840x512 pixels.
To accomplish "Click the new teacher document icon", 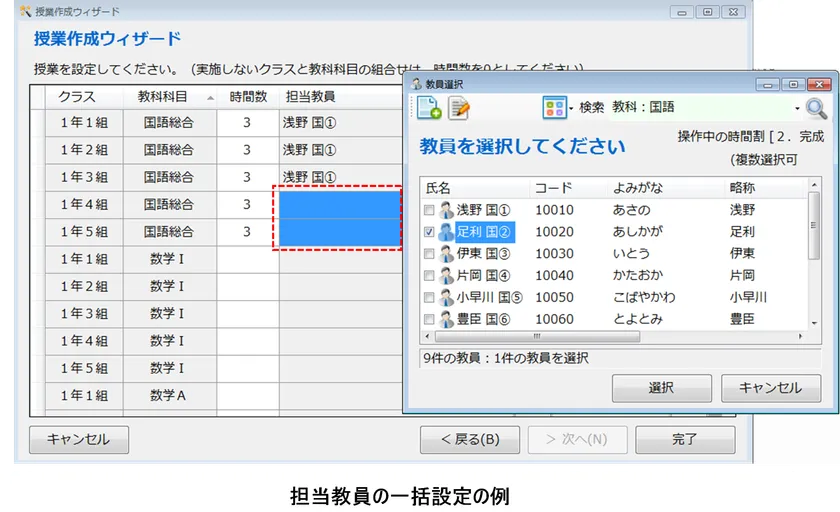I will coord(430,108).
